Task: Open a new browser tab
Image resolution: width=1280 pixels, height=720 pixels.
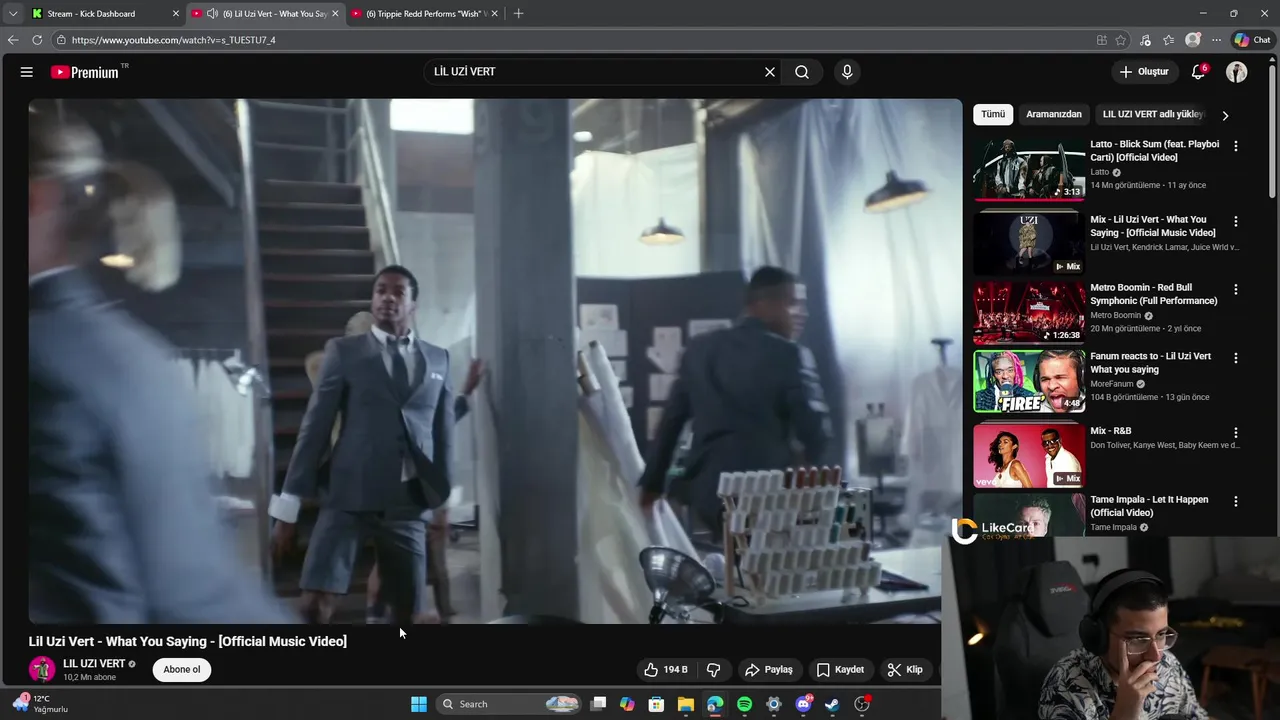Action: click(518, 14)
